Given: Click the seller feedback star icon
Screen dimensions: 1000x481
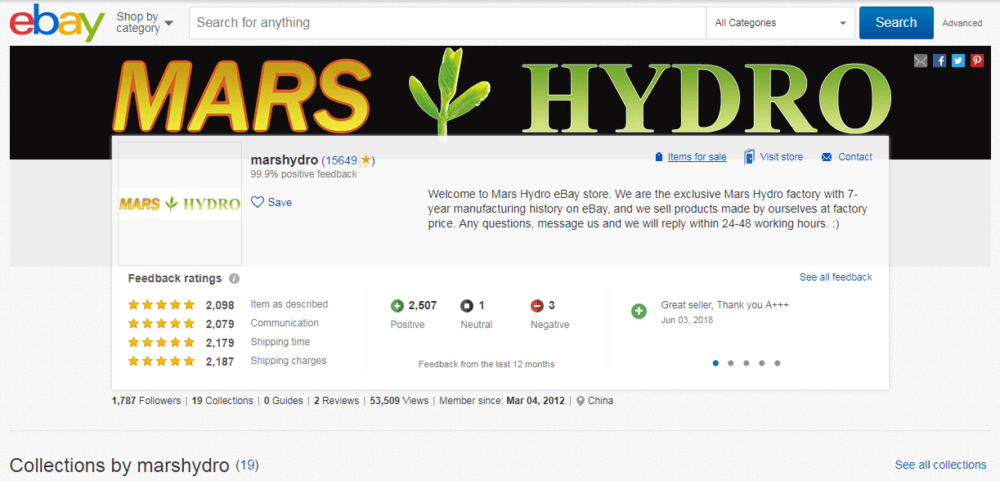Looking at the screenshot, I should click(x=365, y=159).
